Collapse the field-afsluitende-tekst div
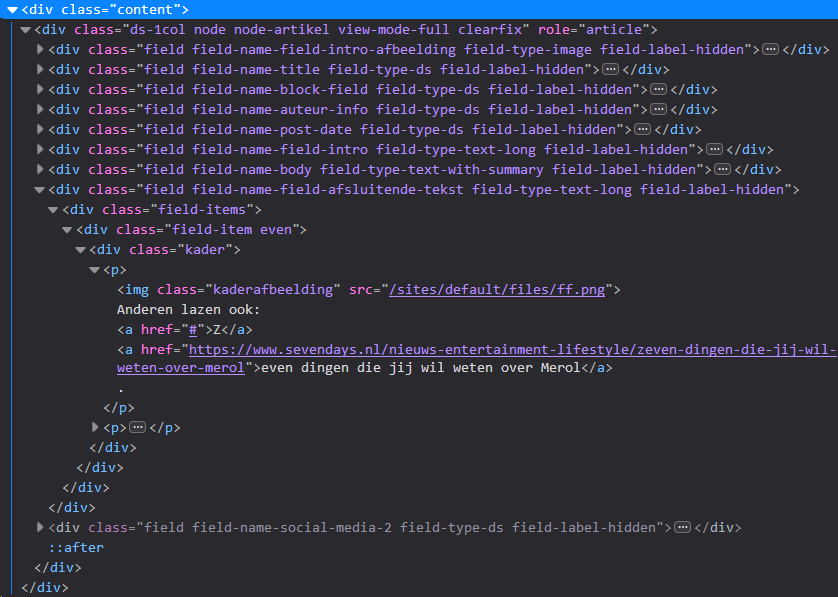The image size is (838, 597). point(40,190)
